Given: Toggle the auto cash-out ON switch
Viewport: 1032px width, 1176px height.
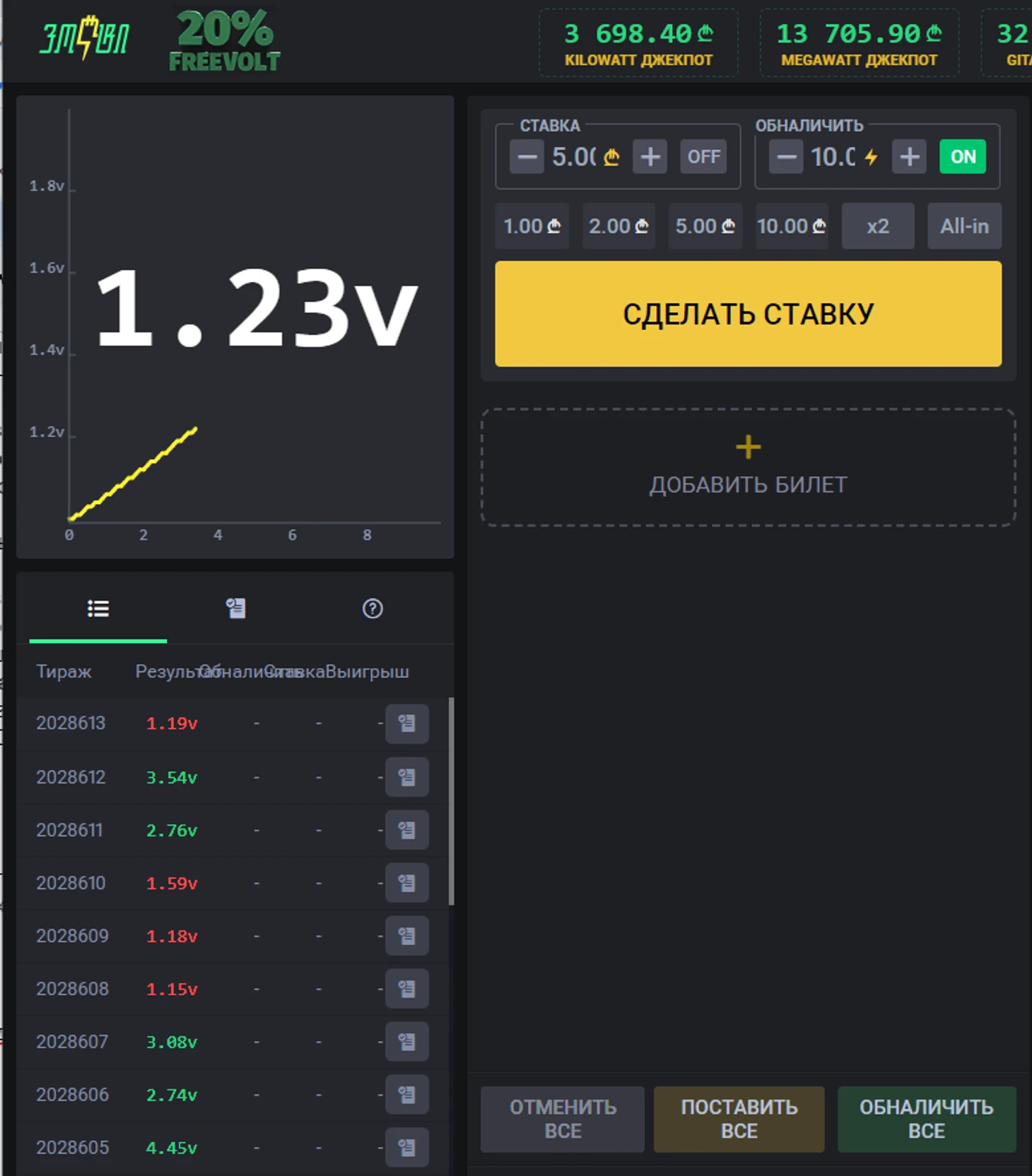Looking at the screenshot, I should pyautogui.click(x=962, y=156).
